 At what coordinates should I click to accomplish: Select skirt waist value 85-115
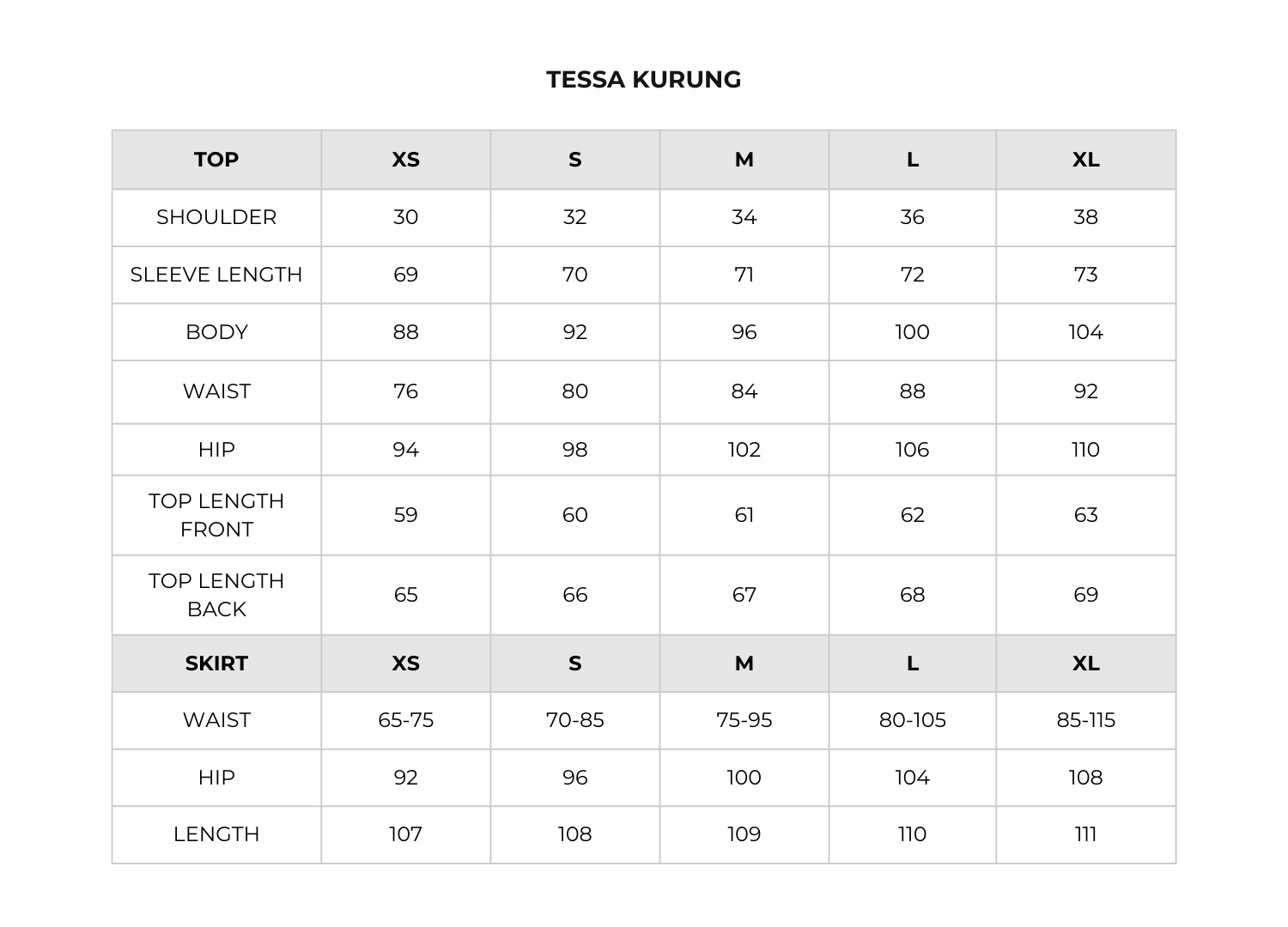click(1085, 720)
